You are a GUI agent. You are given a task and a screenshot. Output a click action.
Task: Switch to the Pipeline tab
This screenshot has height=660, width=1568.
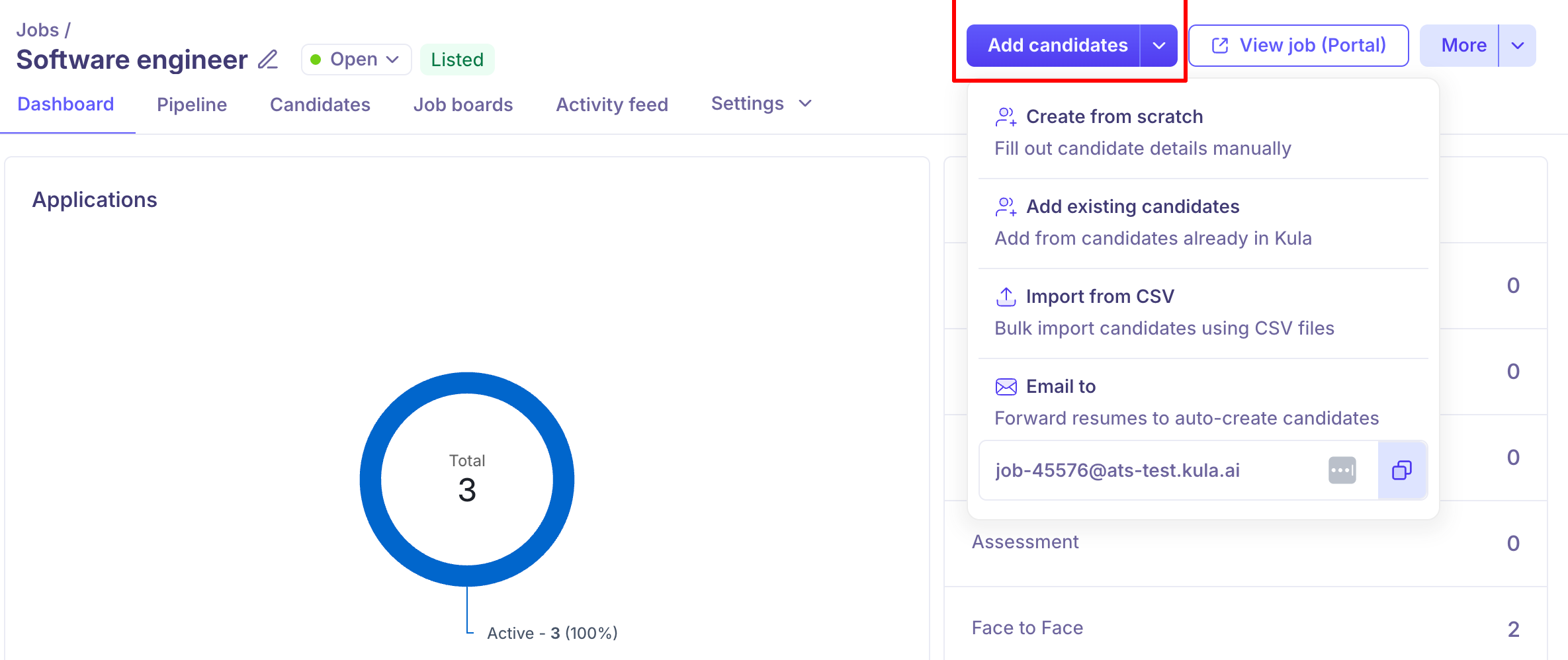click(x=192, y=104)
